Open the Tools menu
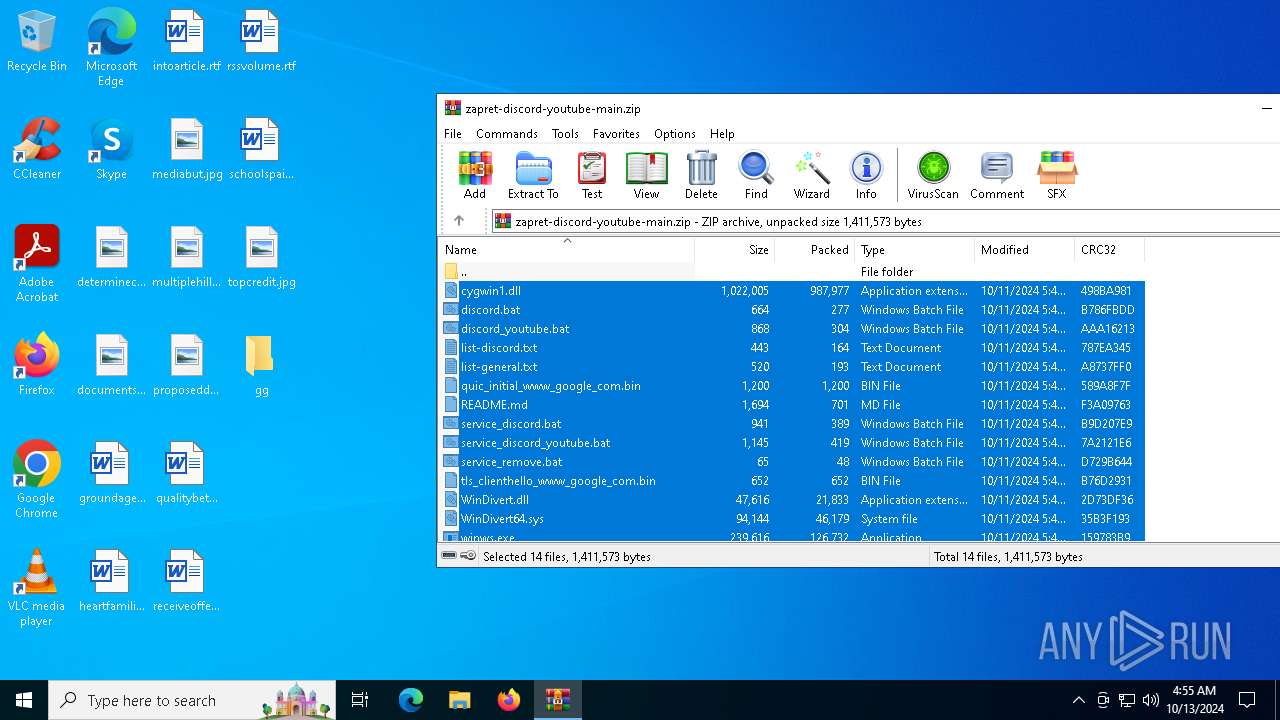 click(565, 133)
